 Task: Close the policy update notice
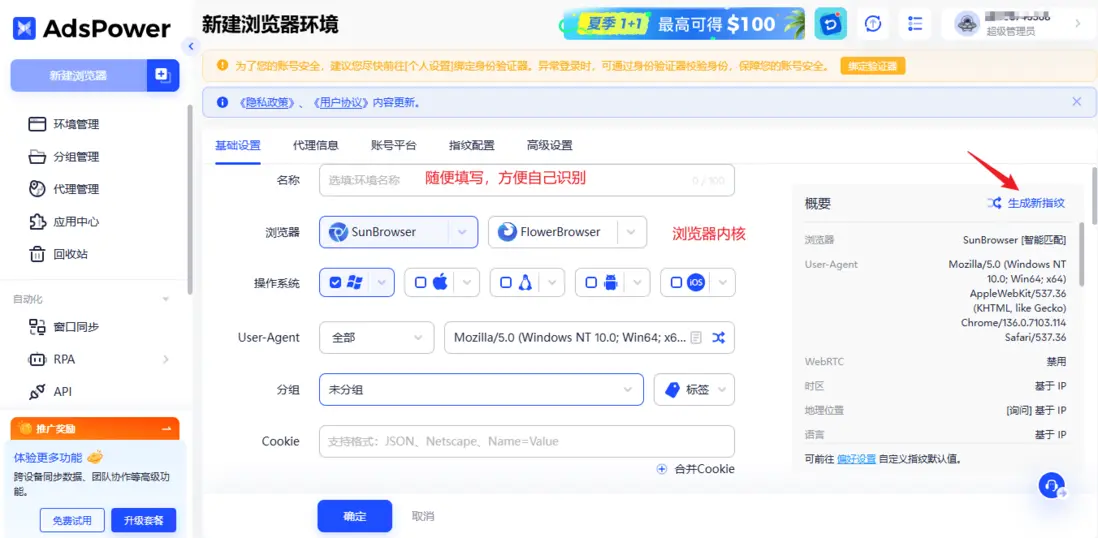coord(1077,102)
